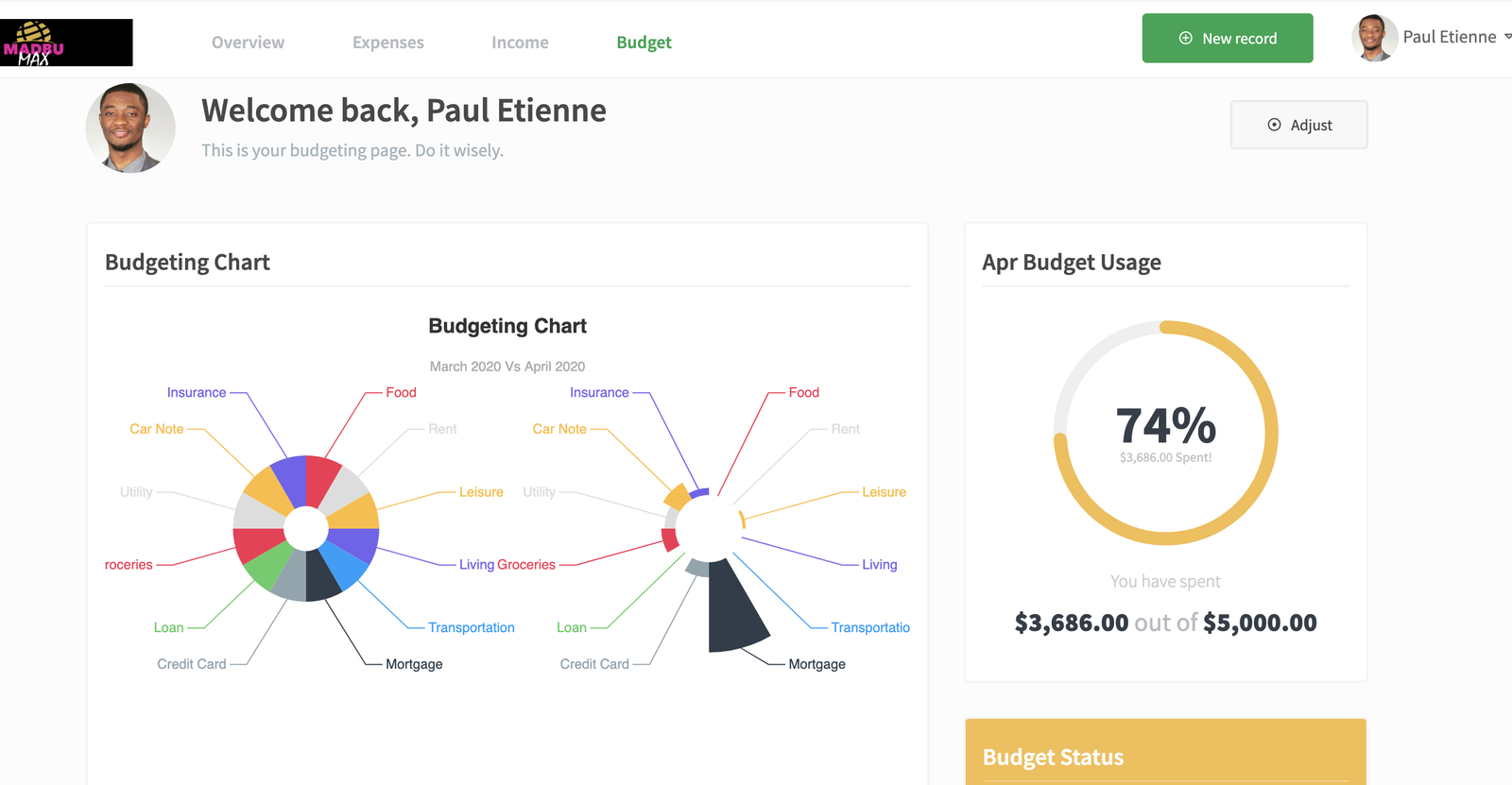Click the New record button
Viewport: 1512px width, 785px height.
pyautogui.click(x=1228, y=39)
